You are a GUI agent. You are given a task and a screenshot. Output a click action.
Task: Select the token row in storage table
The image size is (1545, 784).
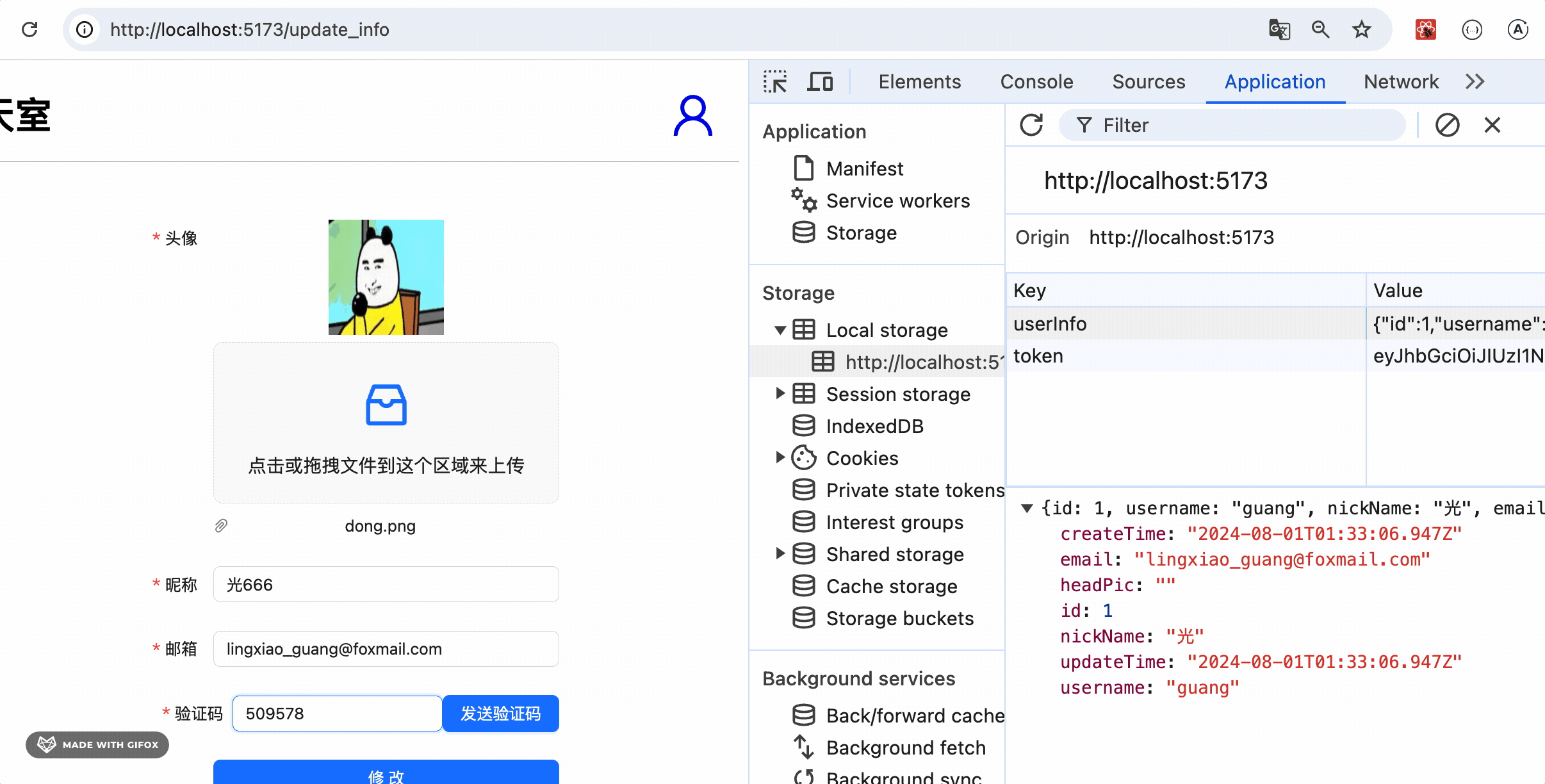pos(1185,356)
